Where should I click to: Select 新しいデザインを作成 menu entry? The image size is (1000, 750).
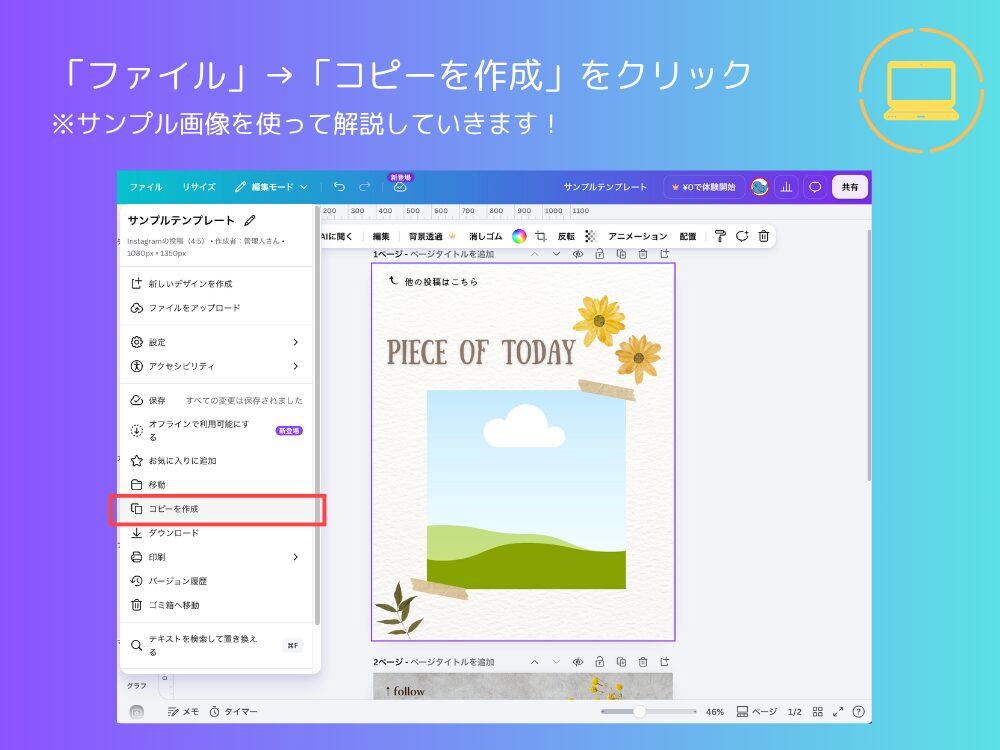tap(217, 284)
